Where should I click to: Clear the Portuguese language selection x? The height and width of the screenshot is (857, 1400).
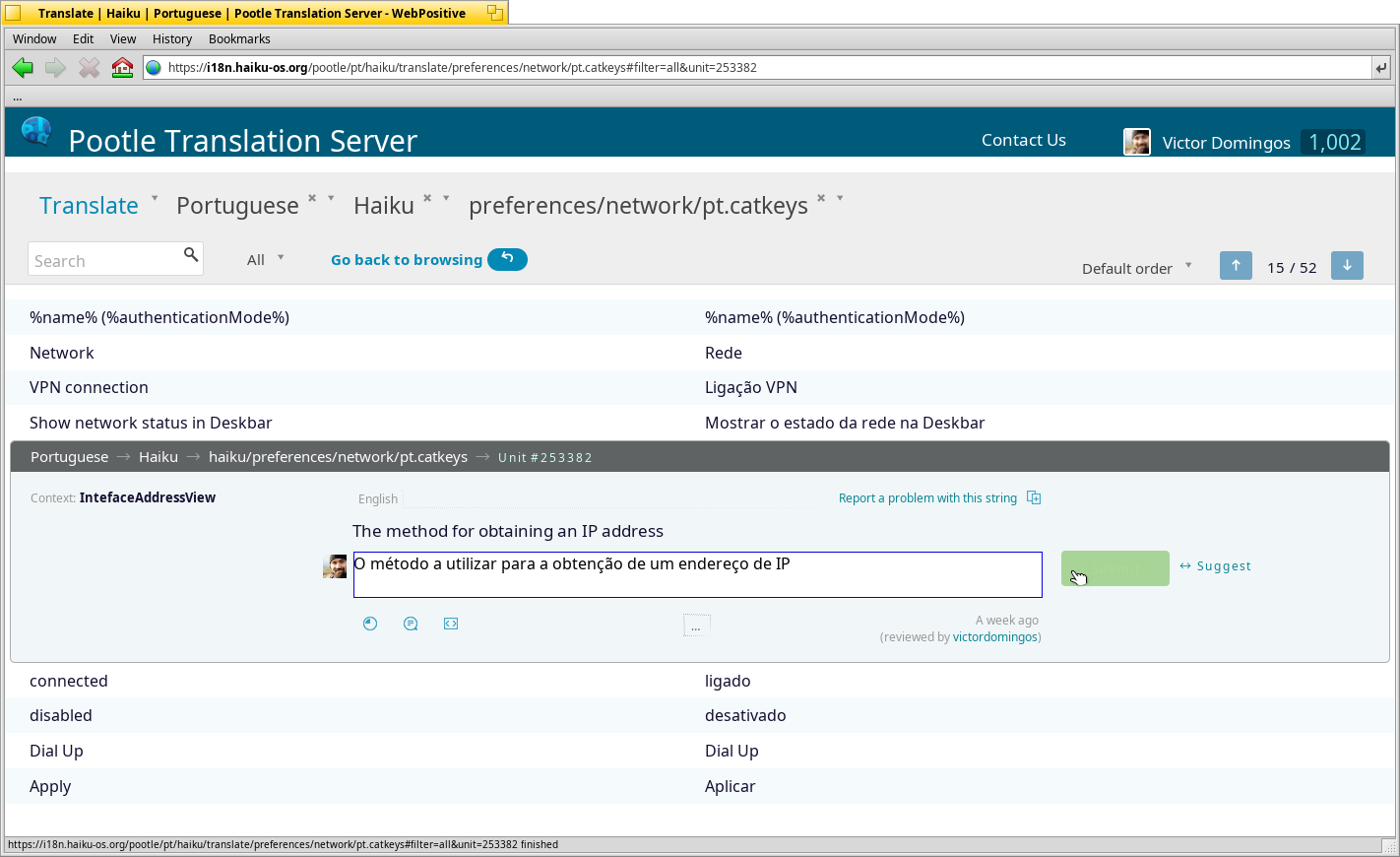click(x=312, y=198)
